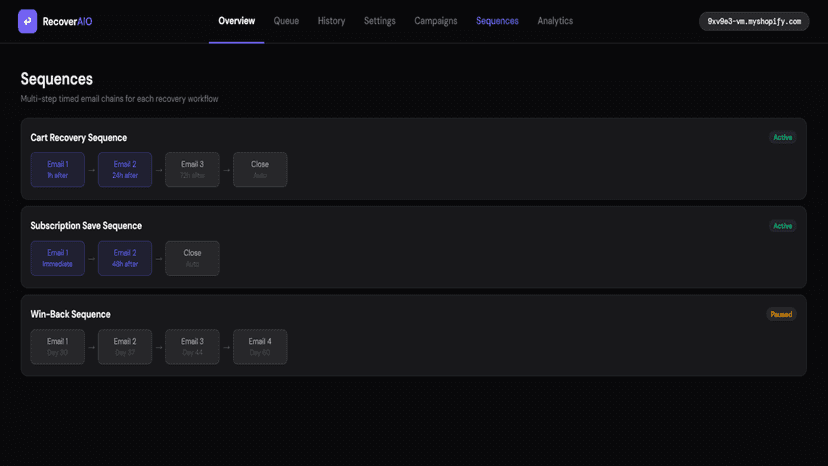Image resolution: width=828 pixels, height=466 pixels.
Task: Select Cart Recovery Email 3 step
Action: tap(192, 170)
